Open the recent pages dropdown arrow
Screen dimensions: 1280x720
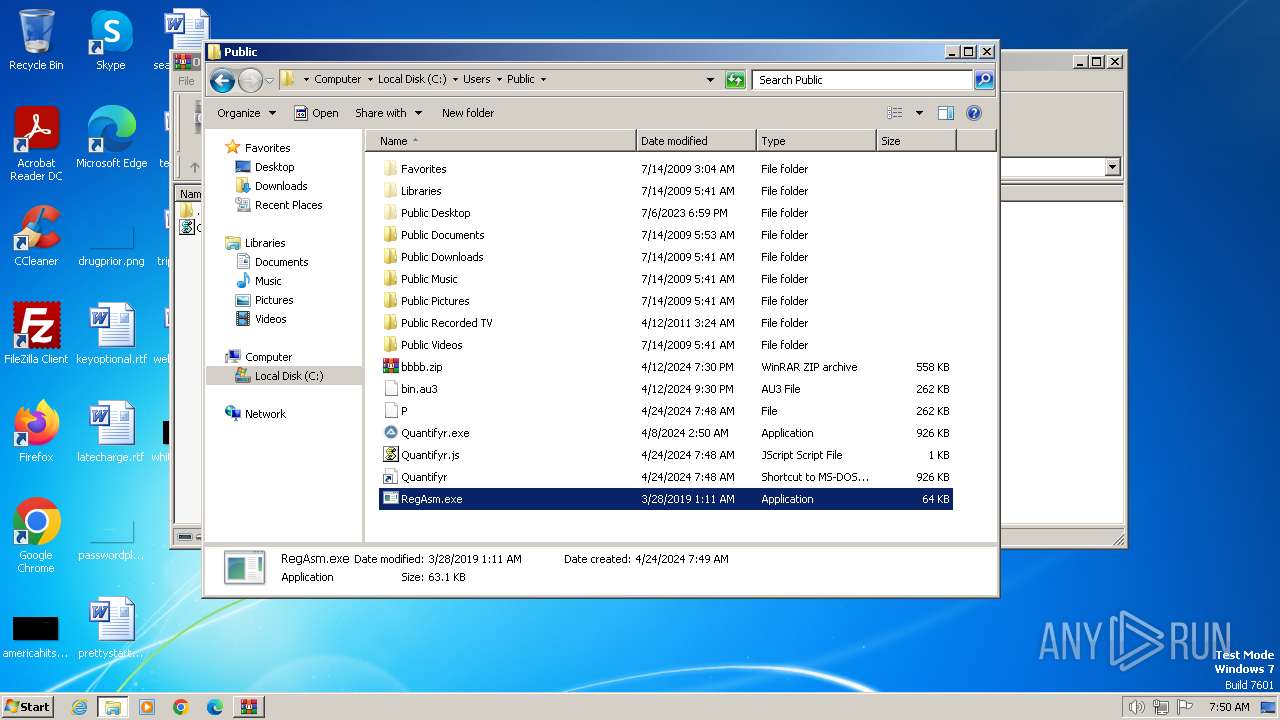(x=270, y=80)
